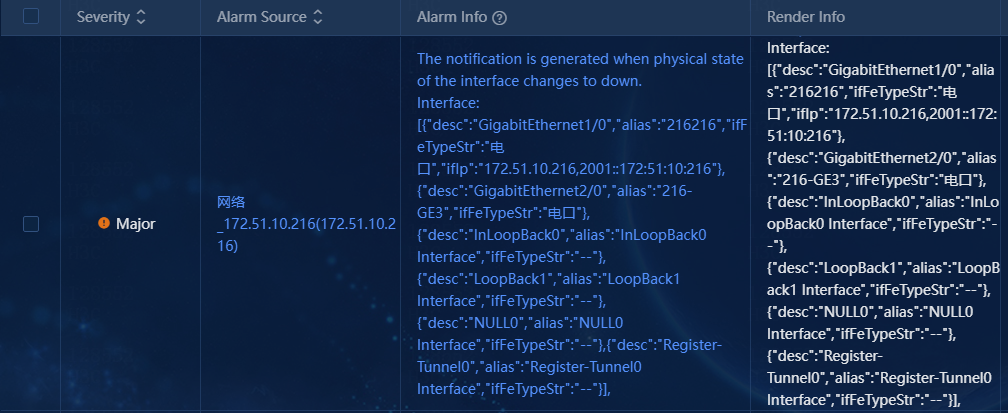Viewport: 1008px width, 413px height.
Task: Open the 'notification is generated' alarm description link
Action: (580, 70)
